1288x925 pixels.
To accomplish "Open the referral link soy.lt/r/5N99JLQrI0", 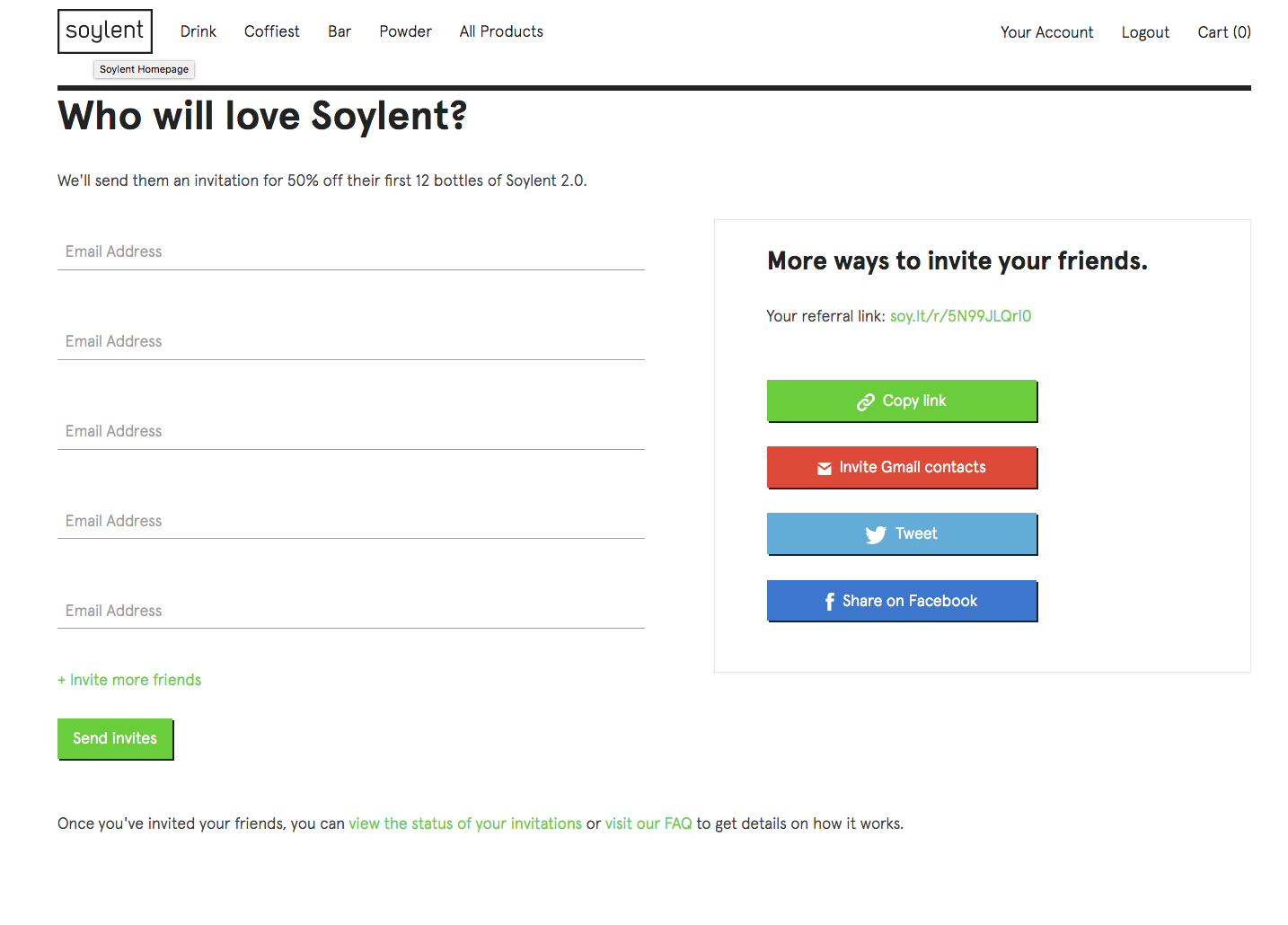I will tap(960, 316).
